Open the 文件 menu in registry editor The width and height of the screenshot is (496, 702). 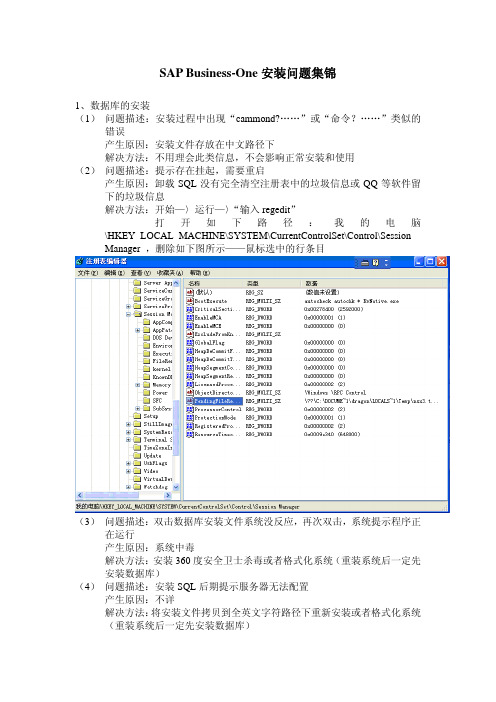pyautogui.click(x=87, y=273)
